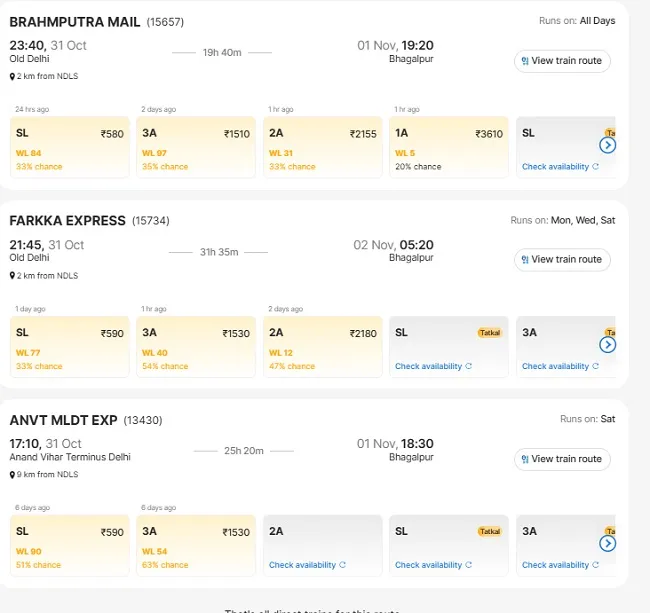
Task: Check availability for ANVT MLDT EXP 2A
Action: click(302, 565)
